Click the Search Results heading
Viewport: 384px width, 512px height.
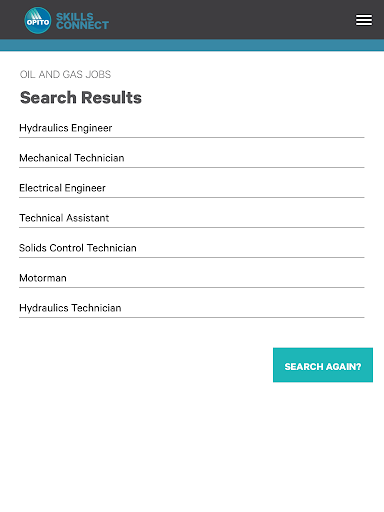click(81, 98)
